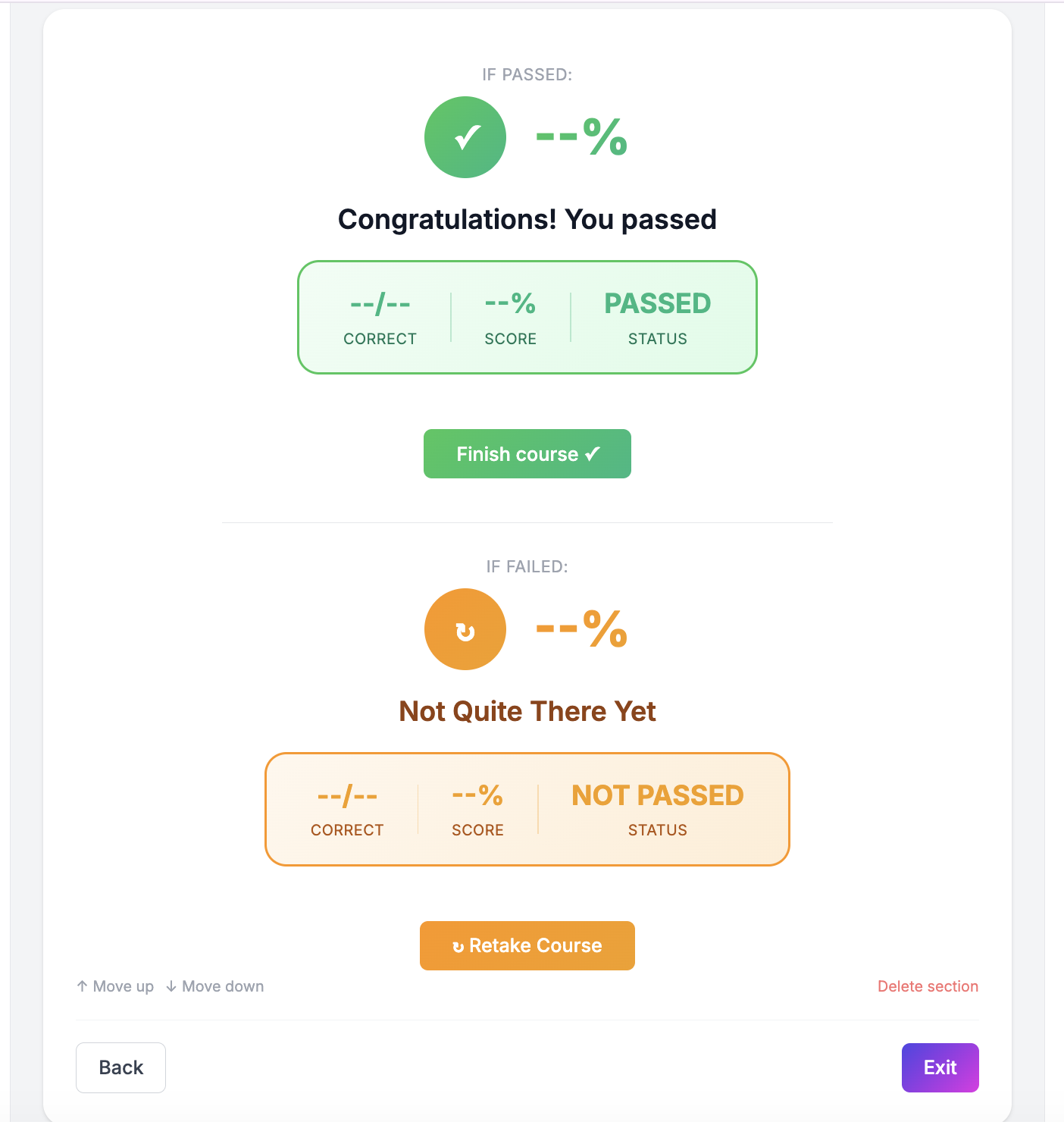Viewport: 1064px width, 1122px height.
Task: Click the green checkmark pass icon
Action: tap(465, 136)
